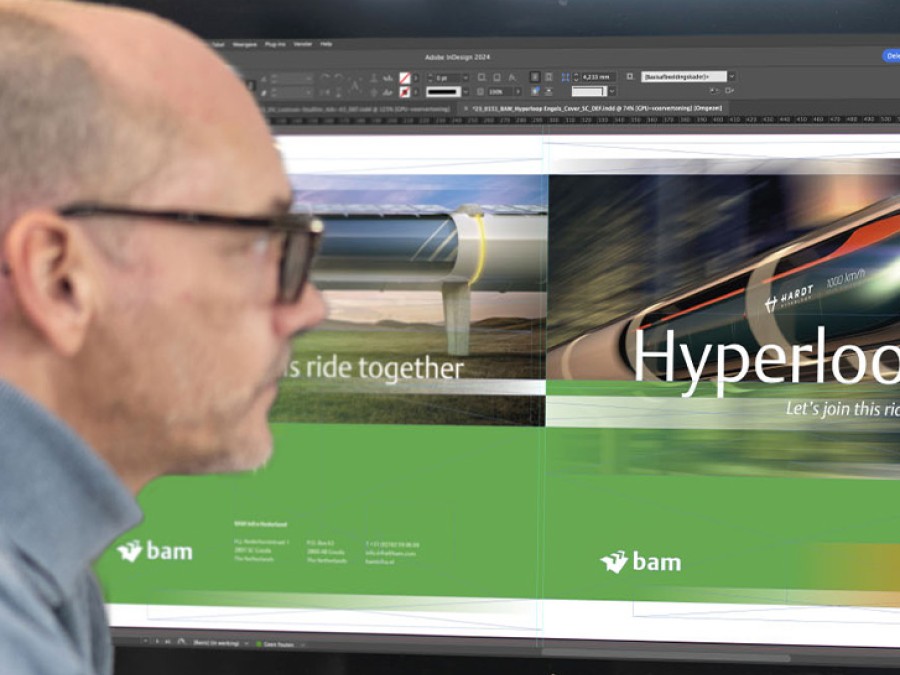Expand the arrow next to Geen fouten
The width and height of the screenshot is (900, 675).
coord(302,645)
